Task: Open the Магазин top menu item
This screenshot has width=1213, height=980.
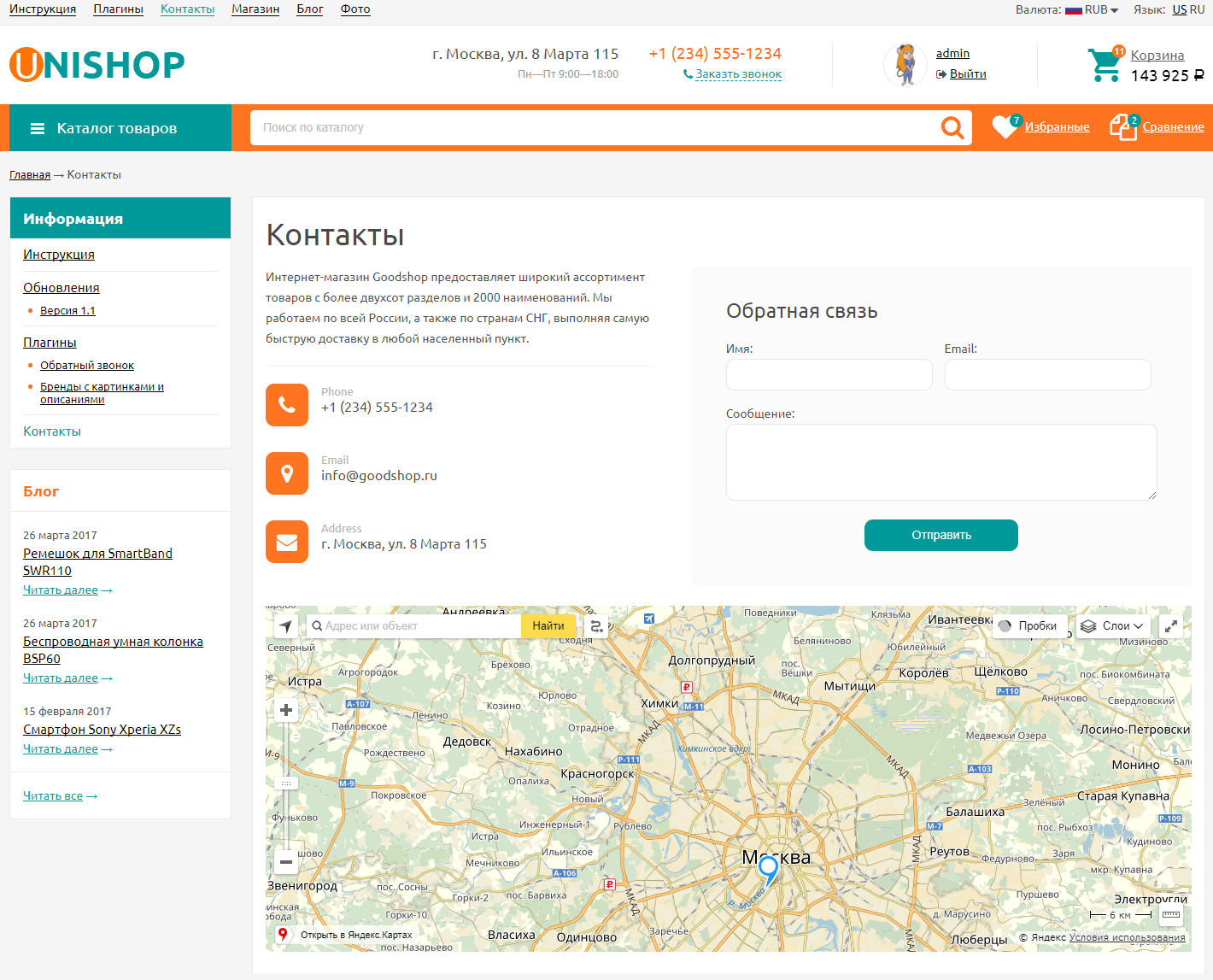Action: pyautogui.click(x=255, y=9)
